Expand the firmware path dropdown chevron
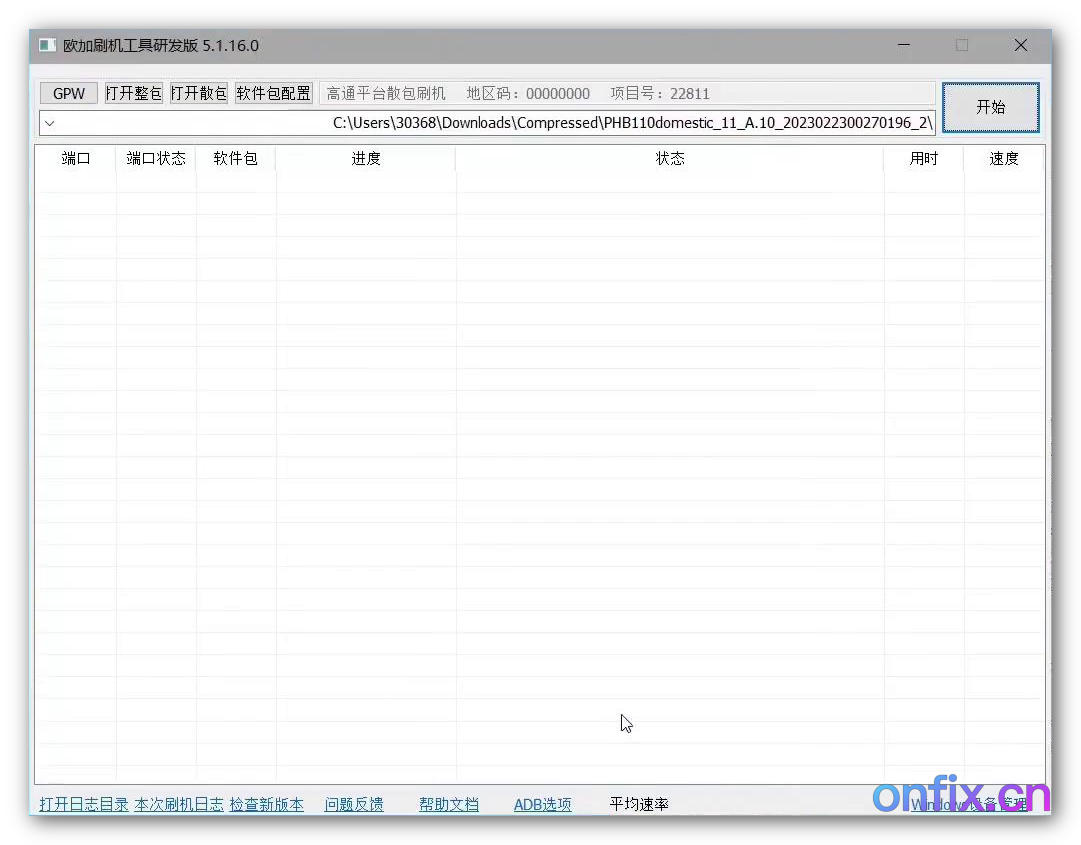This screenshot has height=845, width=1081. 49,123
